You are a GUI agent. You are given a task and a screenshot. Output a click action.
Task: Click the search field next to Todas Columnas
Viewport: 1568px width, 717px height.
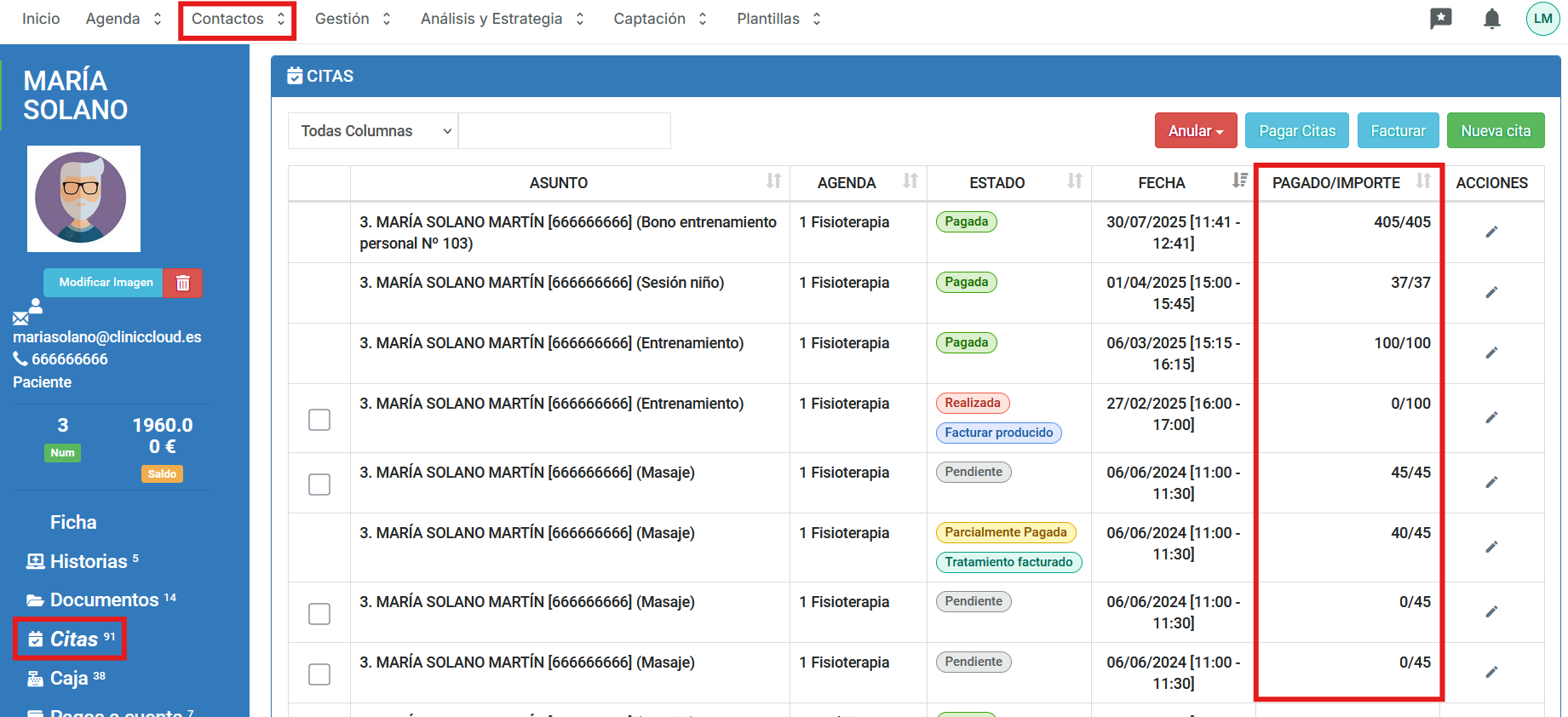pyautogui.click(x=564, y=131)
